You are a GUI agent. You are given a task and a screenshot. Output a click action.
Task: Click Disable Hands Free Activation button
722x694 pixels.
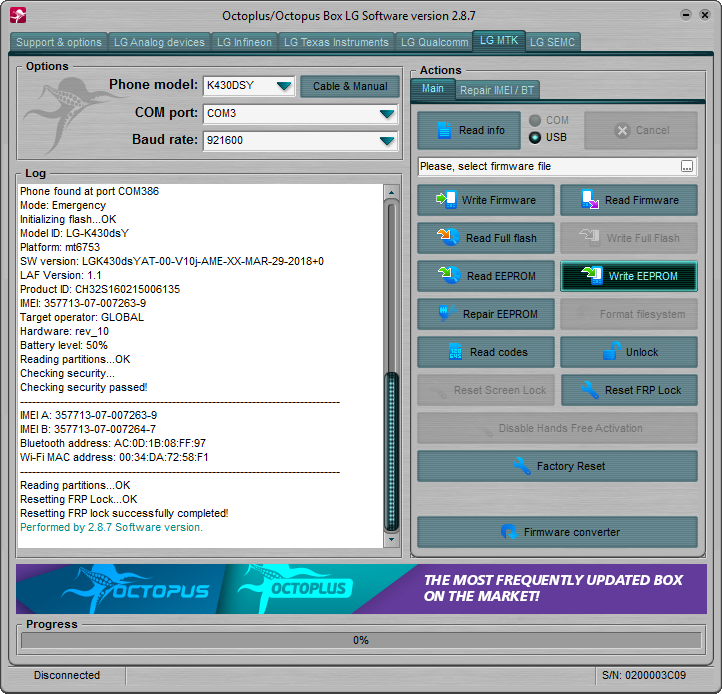point(557,428)
